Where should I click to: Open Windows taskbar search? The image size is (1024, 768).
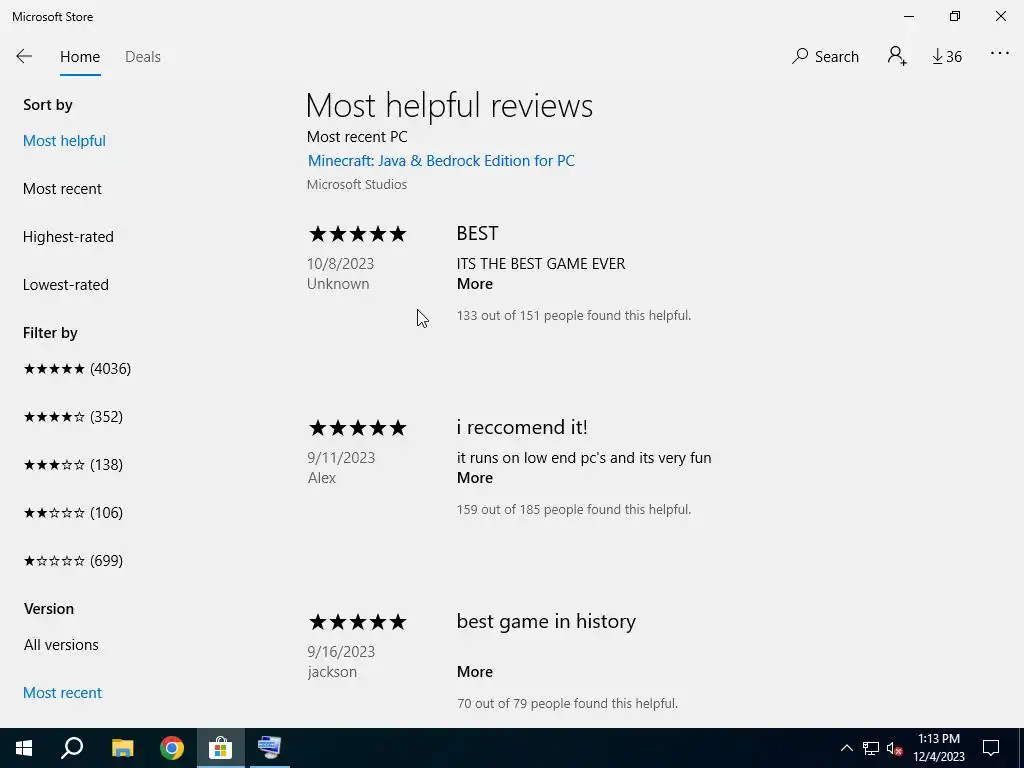tap(72, 748)
